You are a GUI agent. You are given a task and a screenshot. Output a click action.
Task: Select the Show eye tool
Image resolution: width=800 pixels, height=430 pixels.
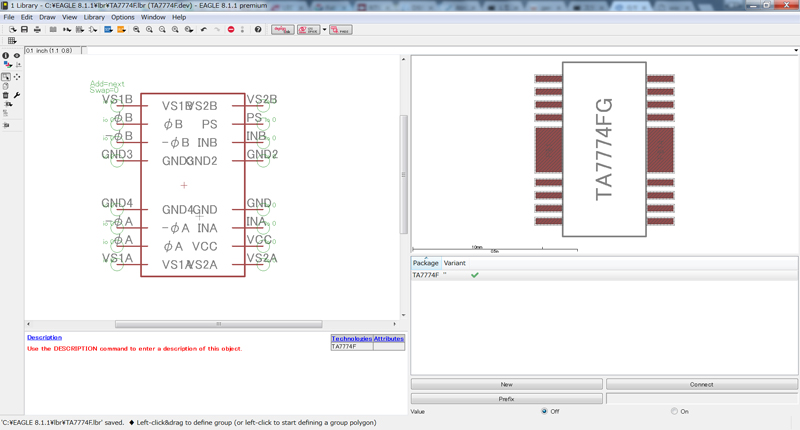[17, 56]
